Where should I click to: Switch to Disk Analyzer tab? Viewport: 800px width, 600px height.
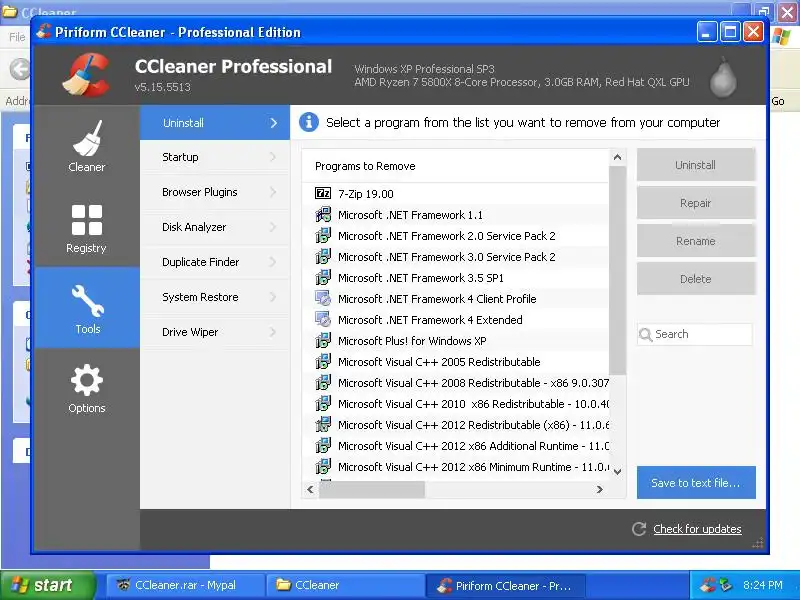[x=215, y=227]
